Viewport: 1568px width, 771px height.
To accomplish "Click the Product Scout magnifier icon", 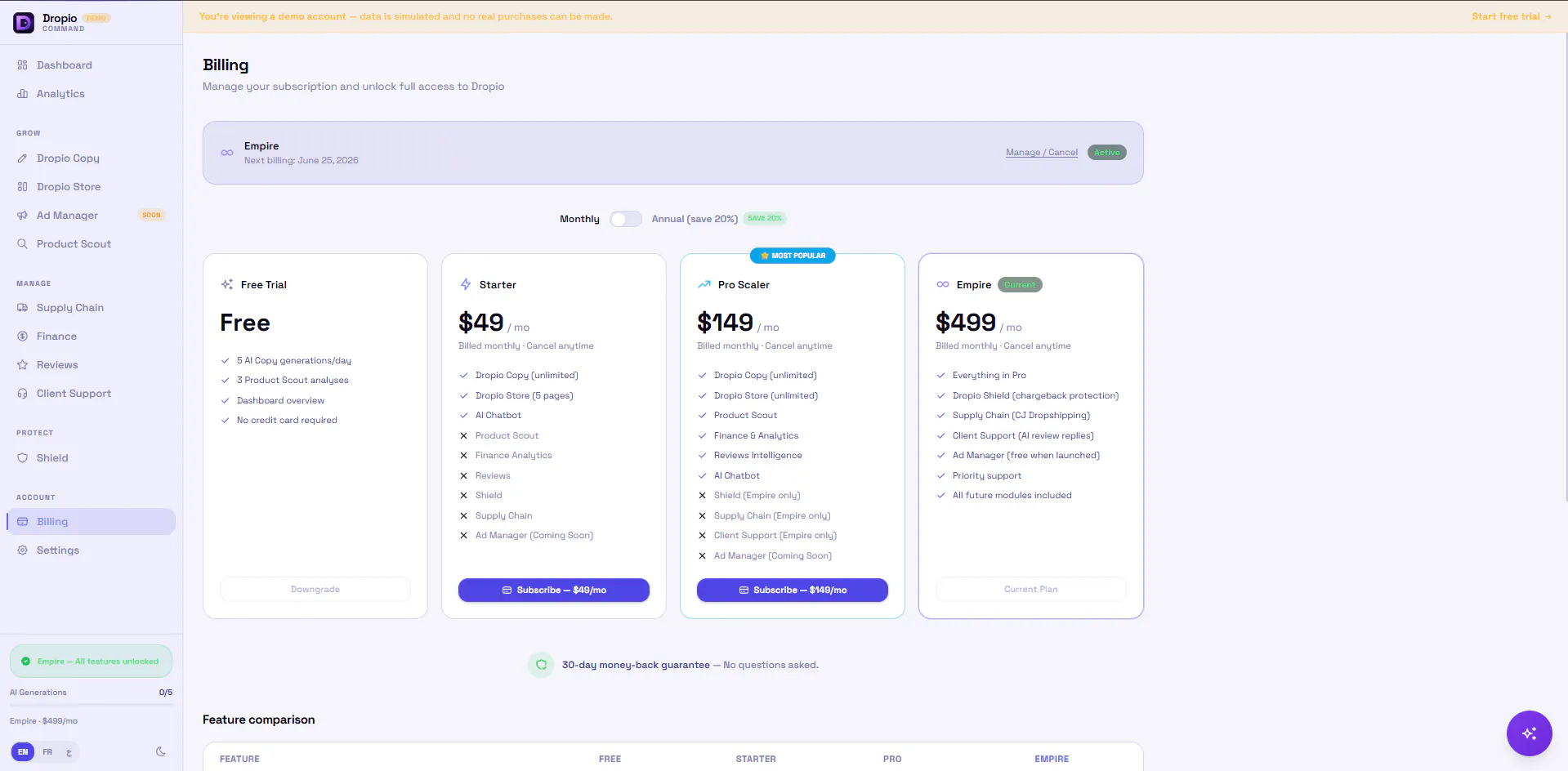I will (x=23, y=244).
